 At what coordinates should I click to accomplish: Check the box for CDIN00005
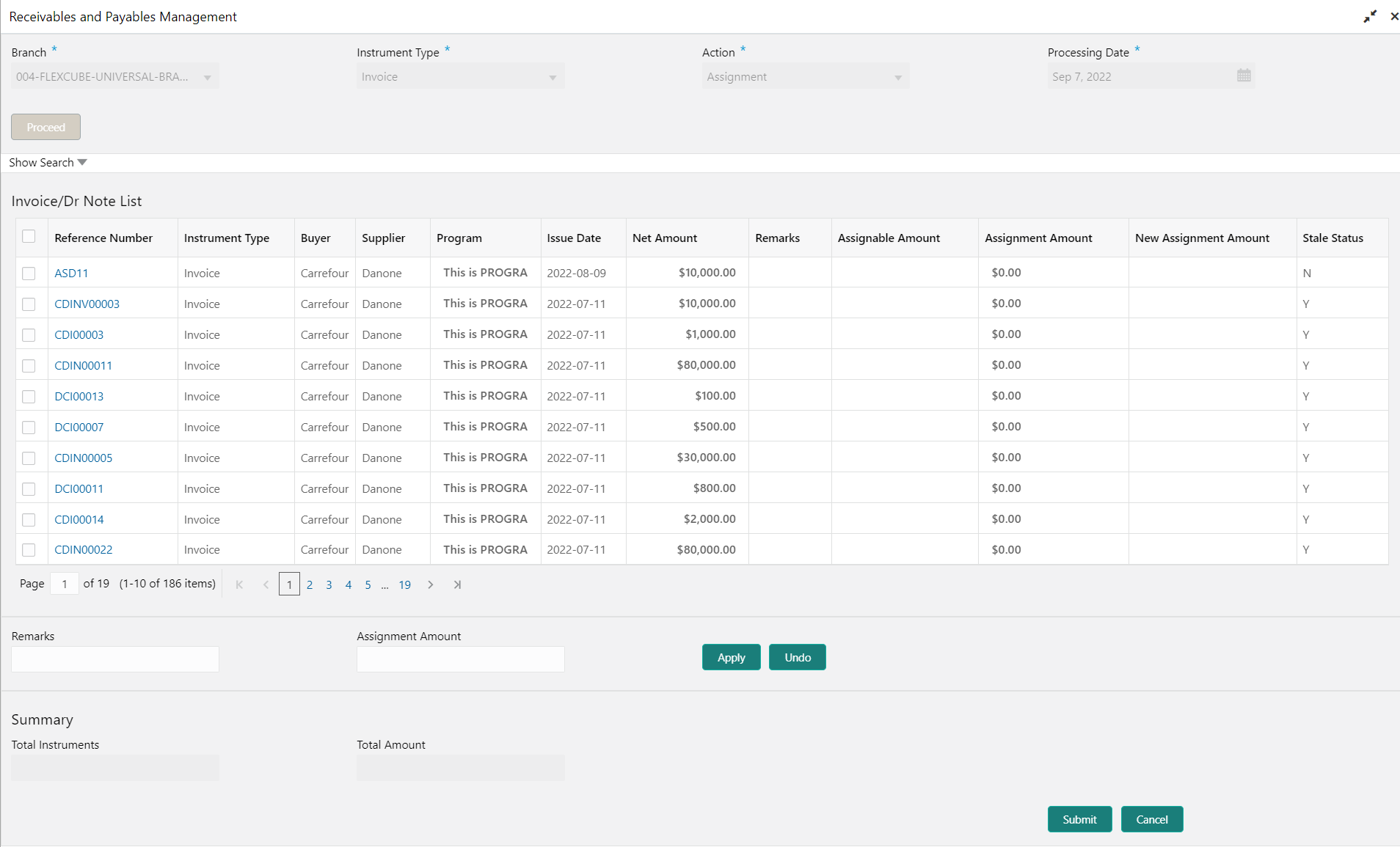(29, 458)
